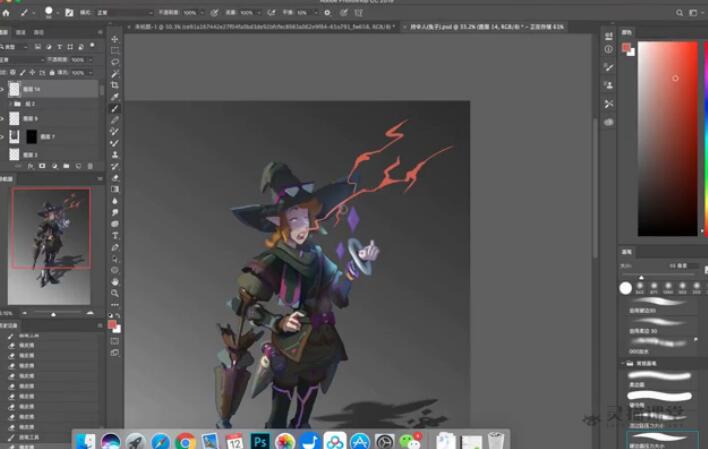Toggle visibility of layer 14
Image resolution: width=708 pixels, height=449 pixels.
[2, 89]
